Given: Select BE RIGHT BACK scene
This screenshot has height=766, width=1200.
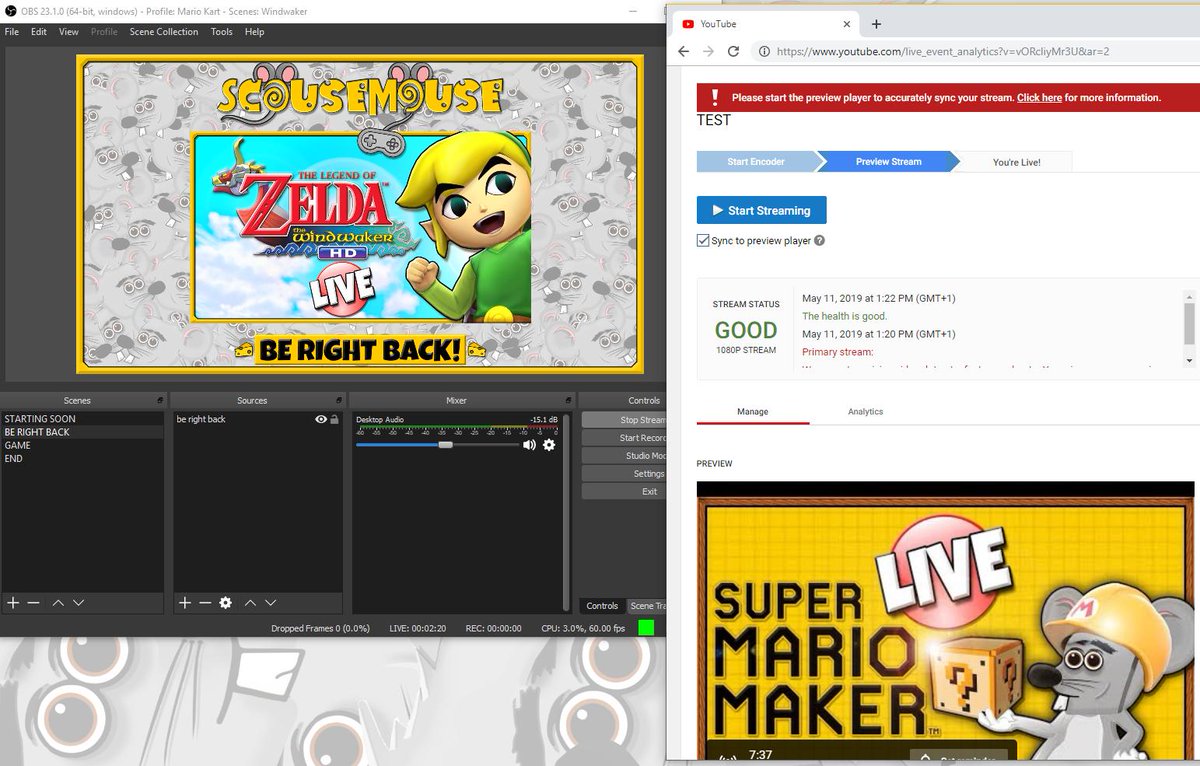Looking at the screenshot, I should click(82, 432).
